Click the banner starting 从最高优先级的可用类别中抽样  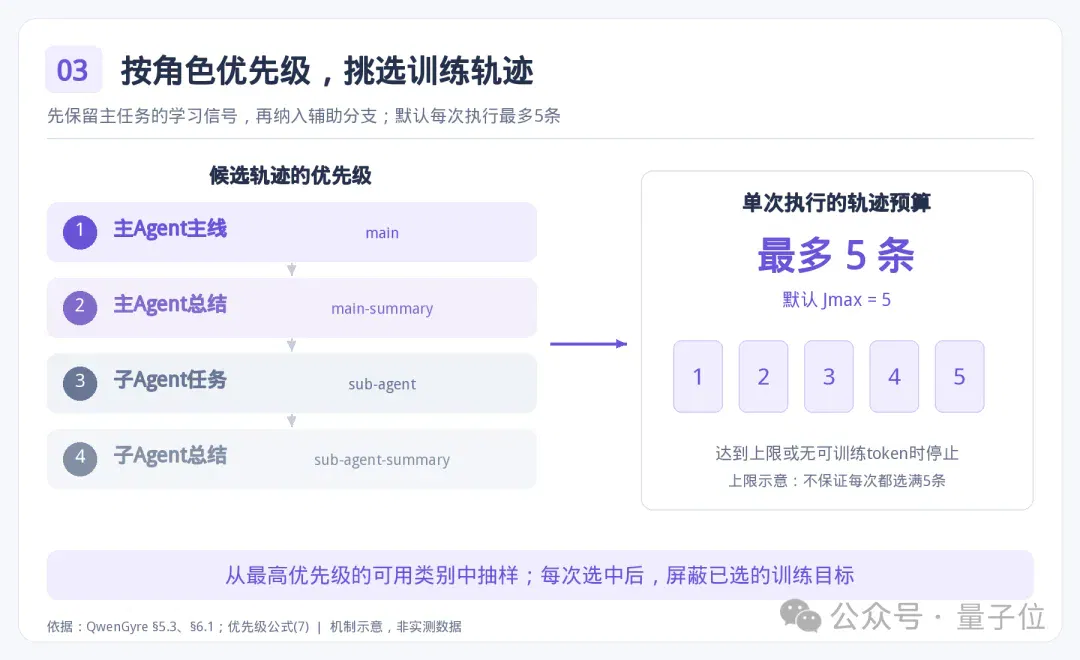click(x=540, y=575)
